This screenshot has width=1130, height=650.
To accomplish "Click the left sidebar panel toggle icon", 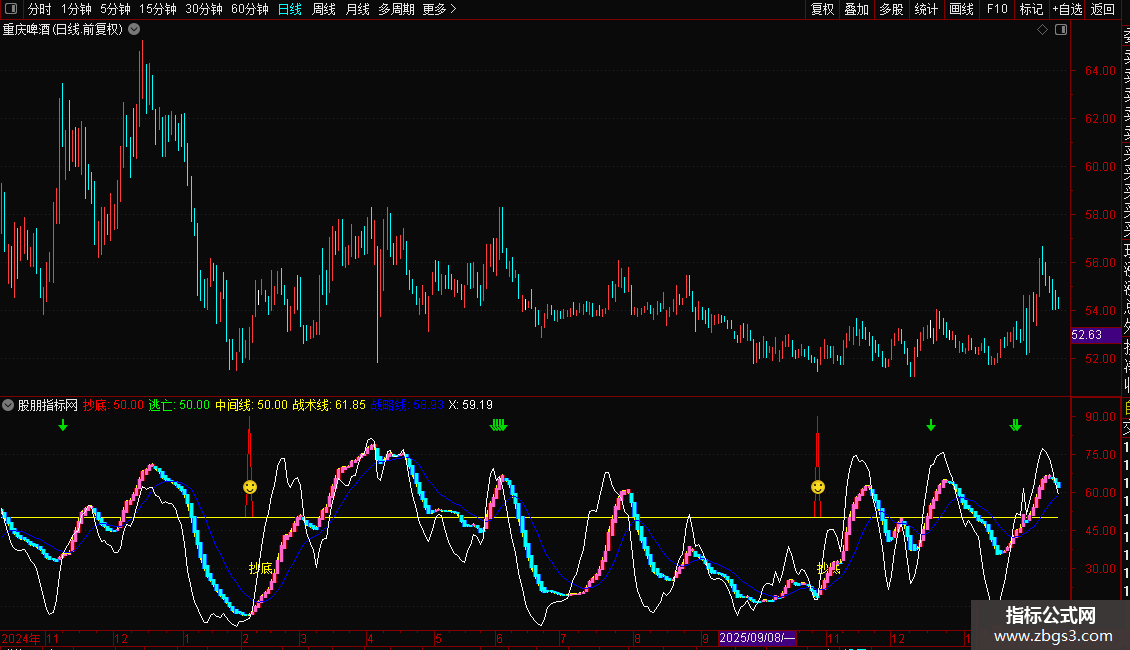I will pos(12,9).
